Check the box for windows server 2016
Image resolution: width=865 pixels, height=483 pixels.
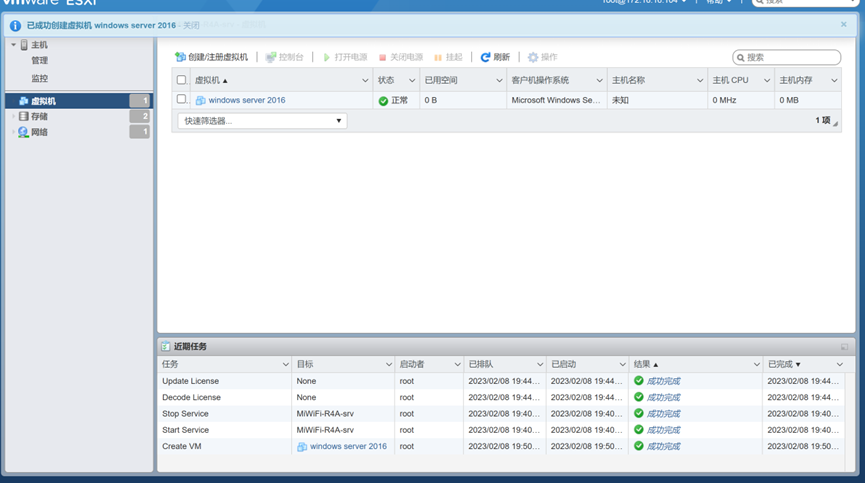pyautogui.click(x=181, y=99)
